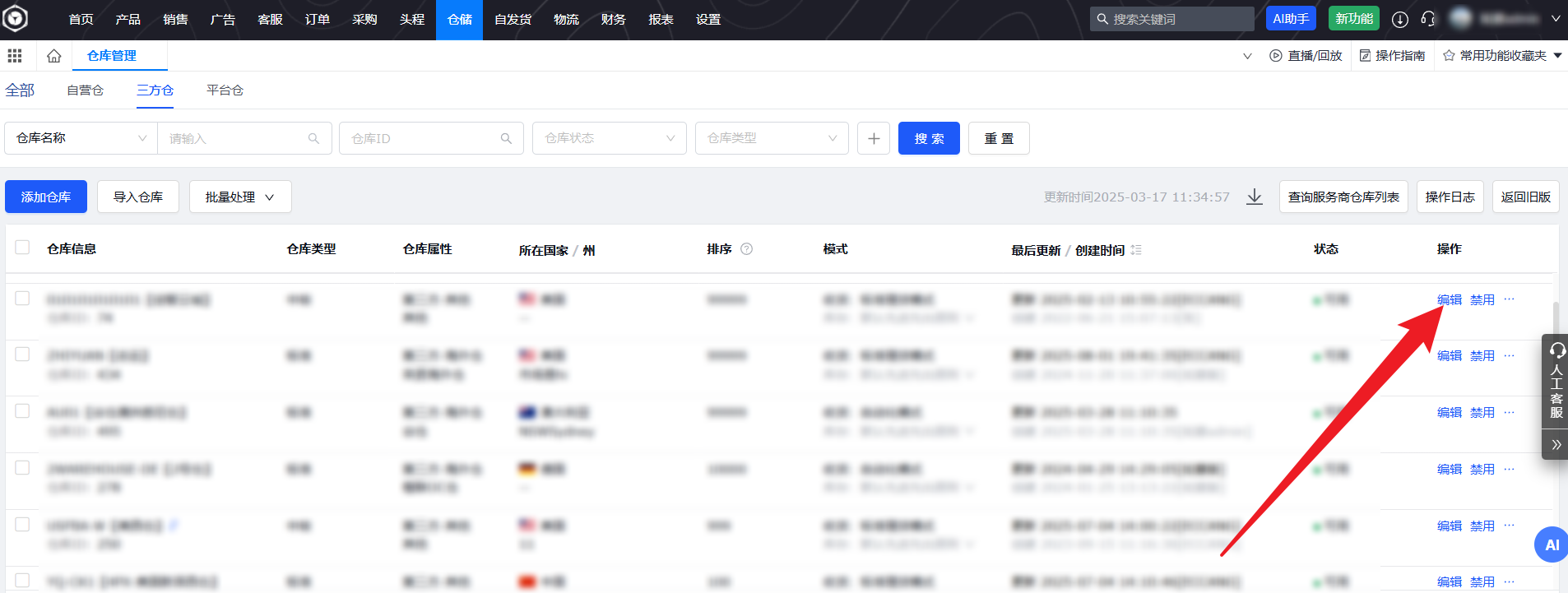Screen dimensions: 1568x593
Task: Open the account menu chevron
Action: [1556, 18]
